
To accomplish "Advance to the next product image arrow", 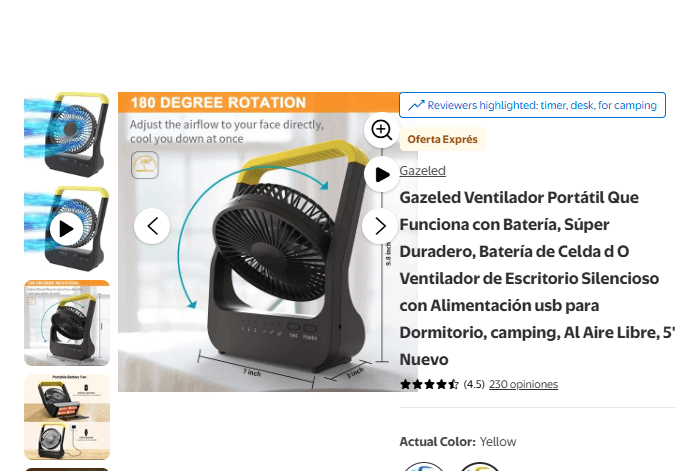I will coord(380,226).
